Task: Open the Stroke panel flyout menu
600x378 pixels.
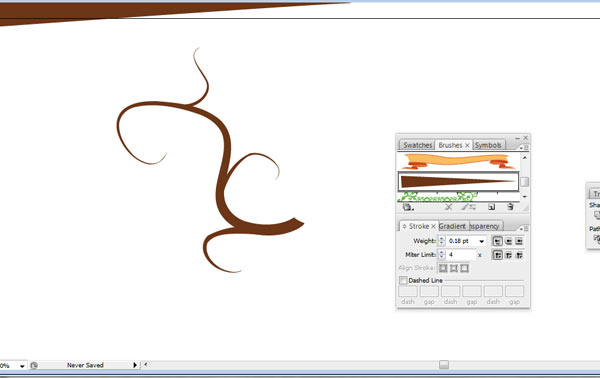Action: click(524, 228)
